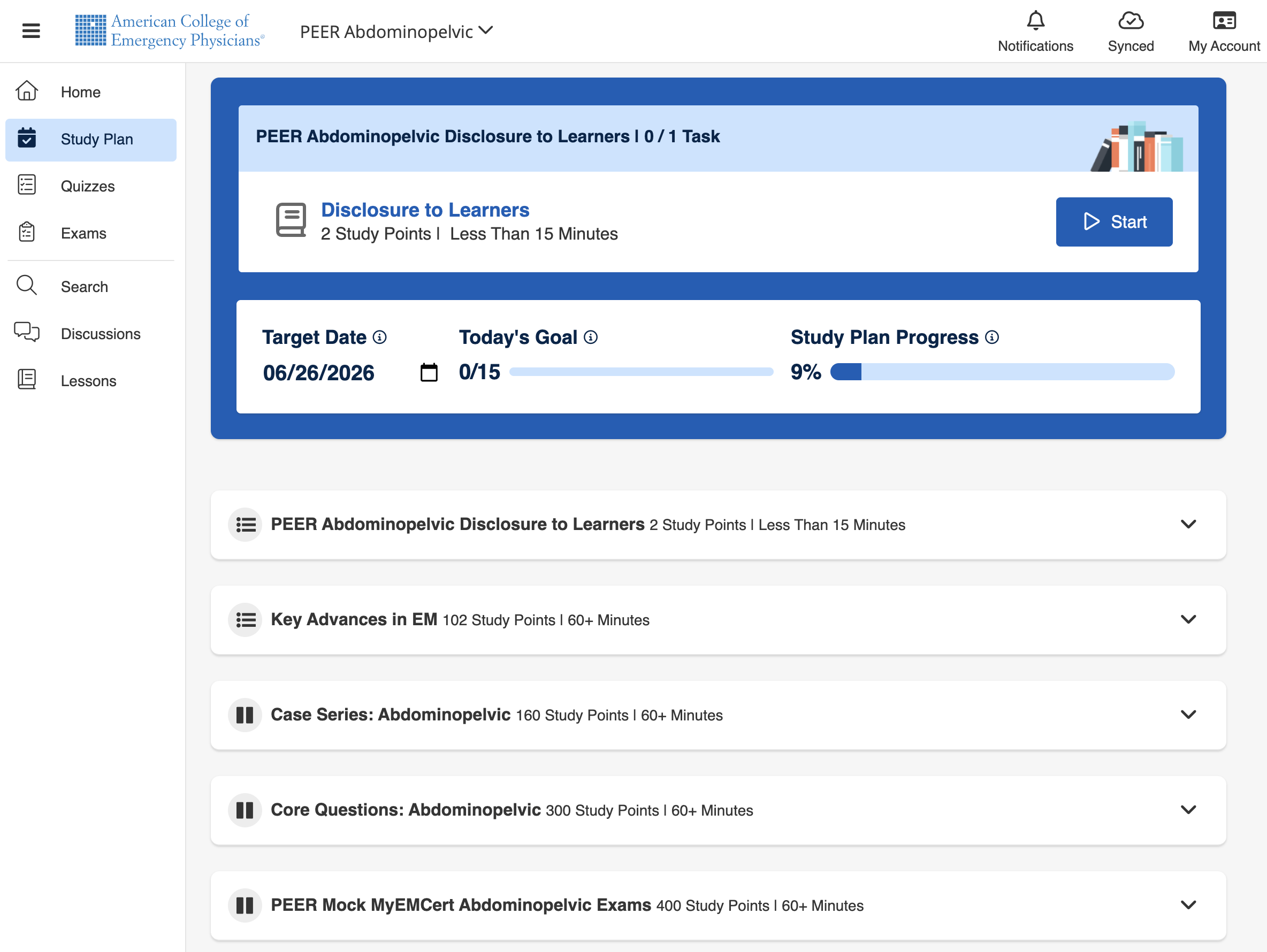Open the hamburger menu
This screenshot has width=1267, height=952.
tap(31, 31)
